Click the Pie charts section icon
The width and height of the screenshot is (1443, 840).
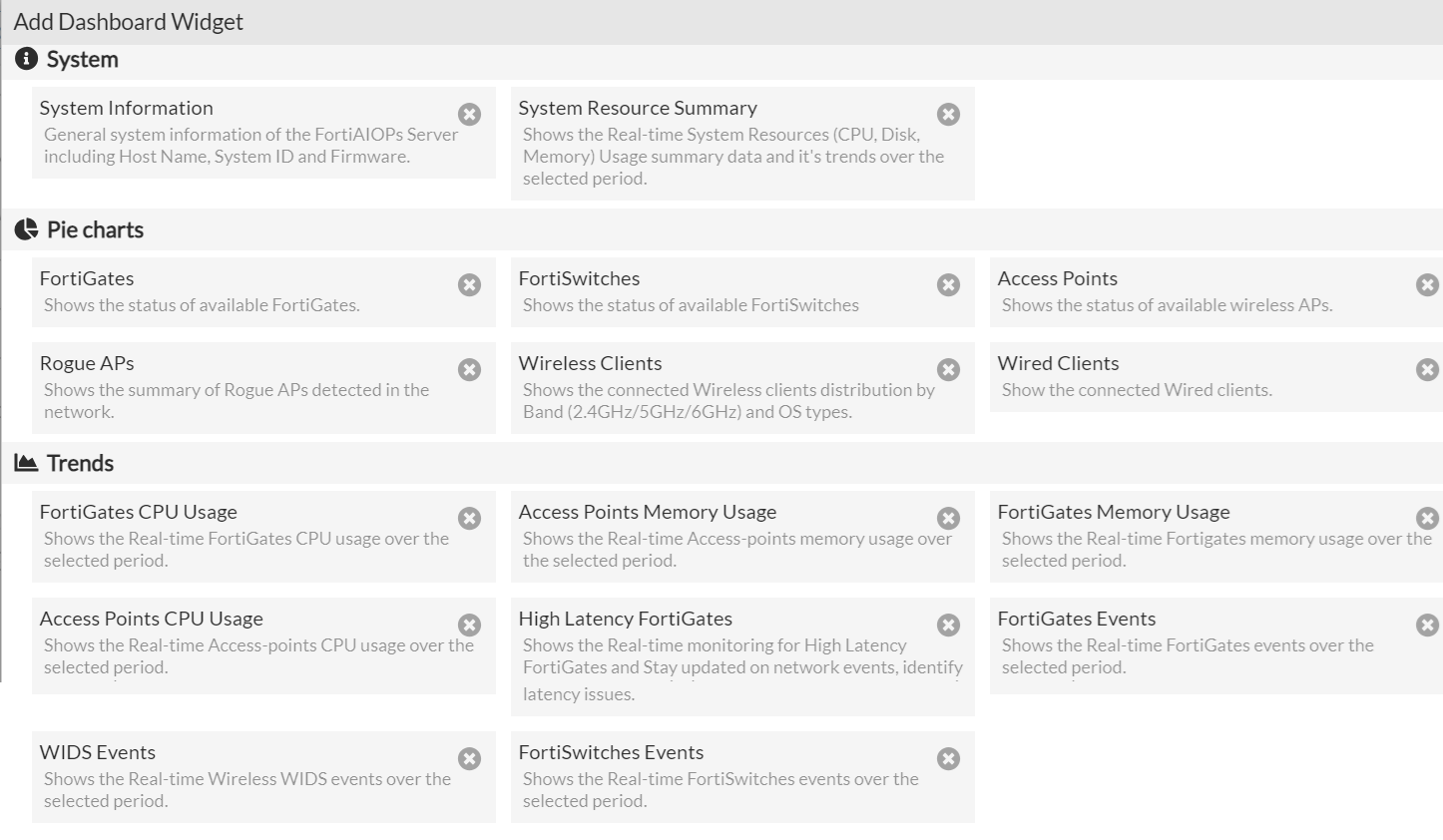point(26,230)
